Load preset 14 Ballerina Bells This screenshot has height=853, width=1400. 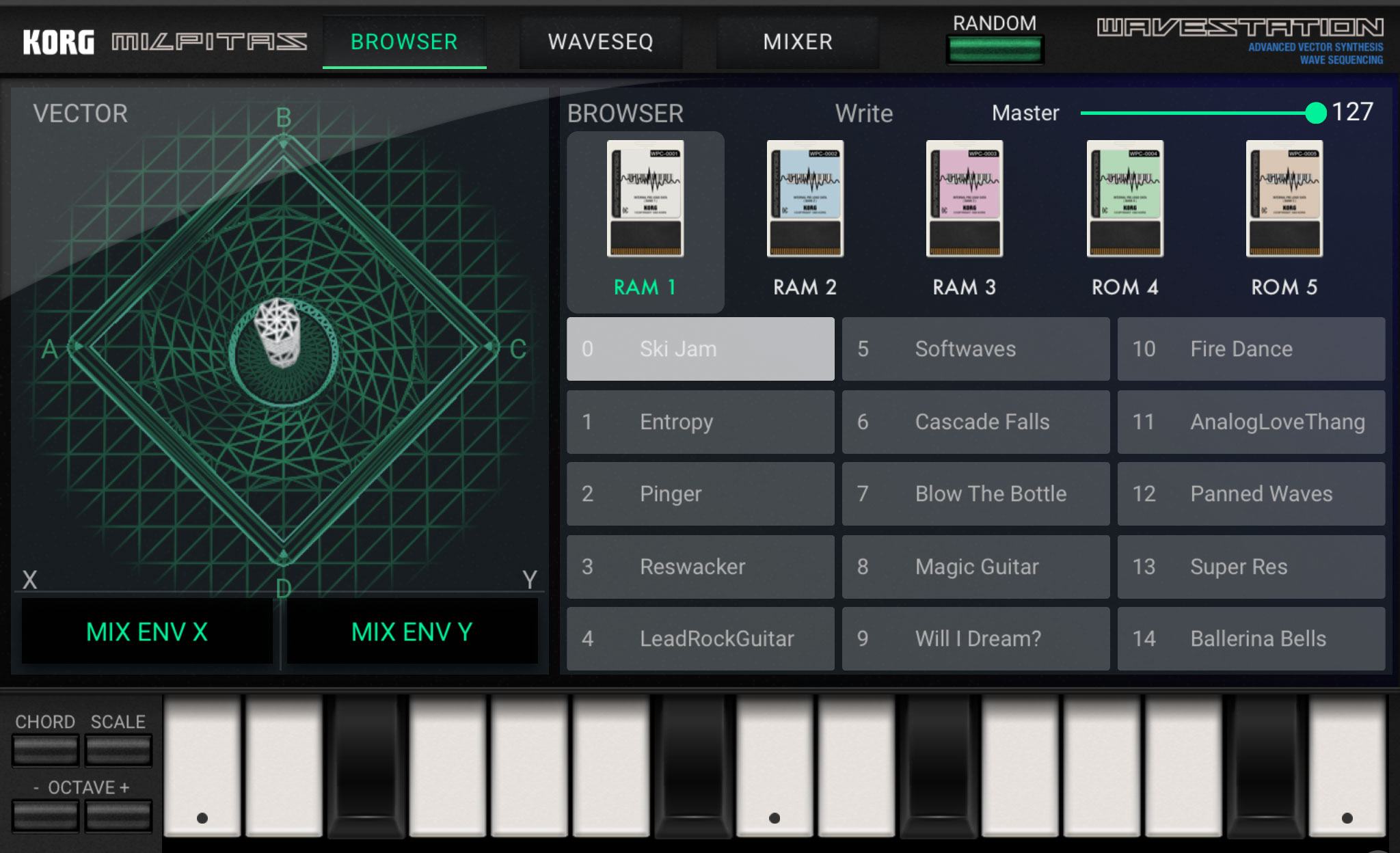[x=1252, y=638]
